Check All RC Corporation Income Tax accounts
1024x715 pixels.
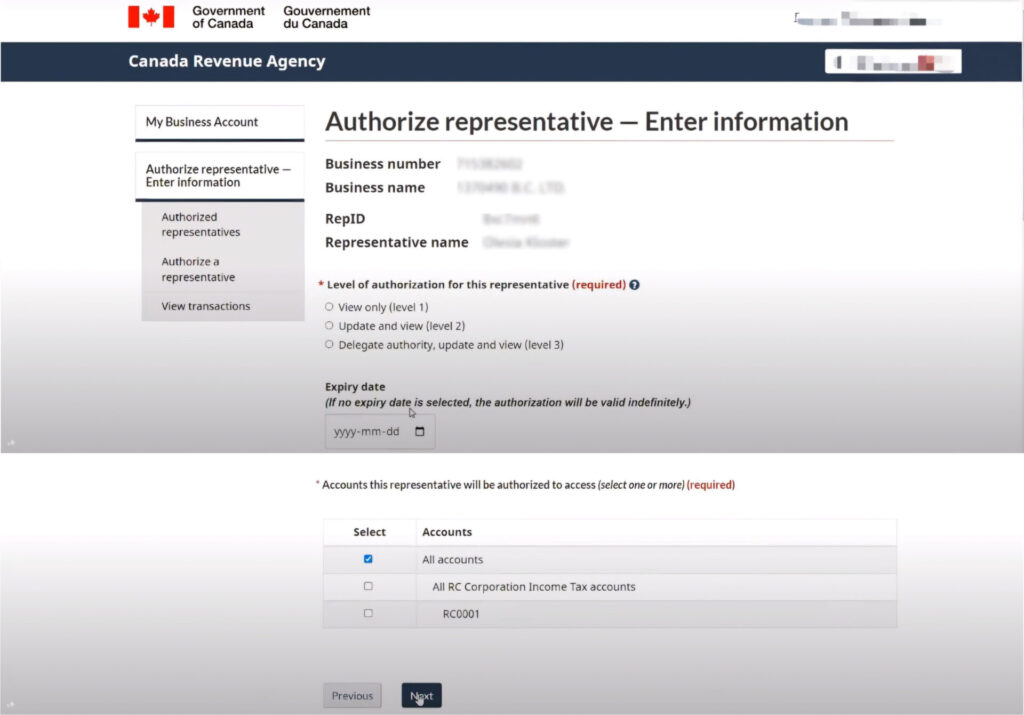point(368,586)
